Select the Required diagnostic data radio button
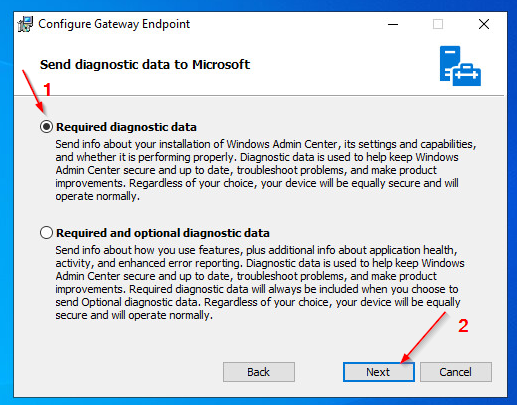The image size is (517, 405). [x=46, y=127]
